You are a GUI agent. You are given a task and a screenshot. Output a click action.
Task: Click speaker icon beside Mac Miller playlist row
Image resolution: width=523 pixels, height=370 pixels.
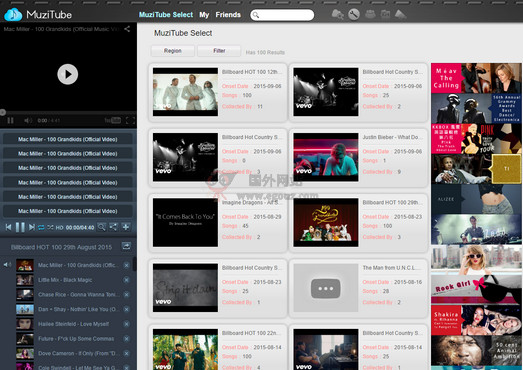click(x=7, y=265)
